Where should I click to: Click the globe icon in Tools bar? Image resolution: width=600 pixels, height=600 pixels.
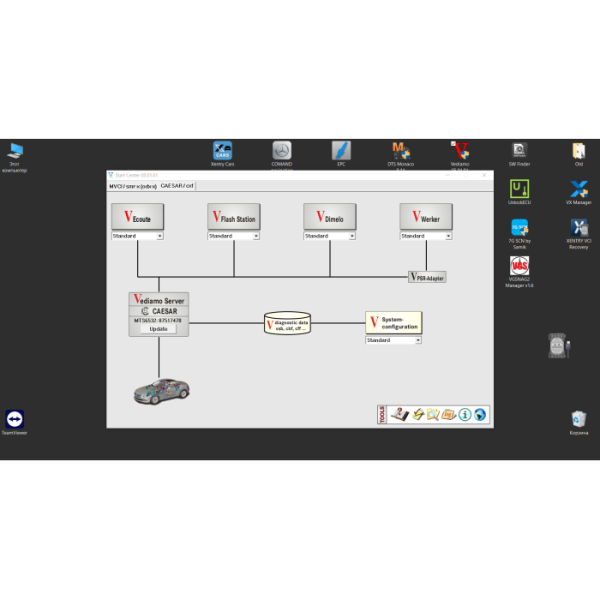pos(481,414)
